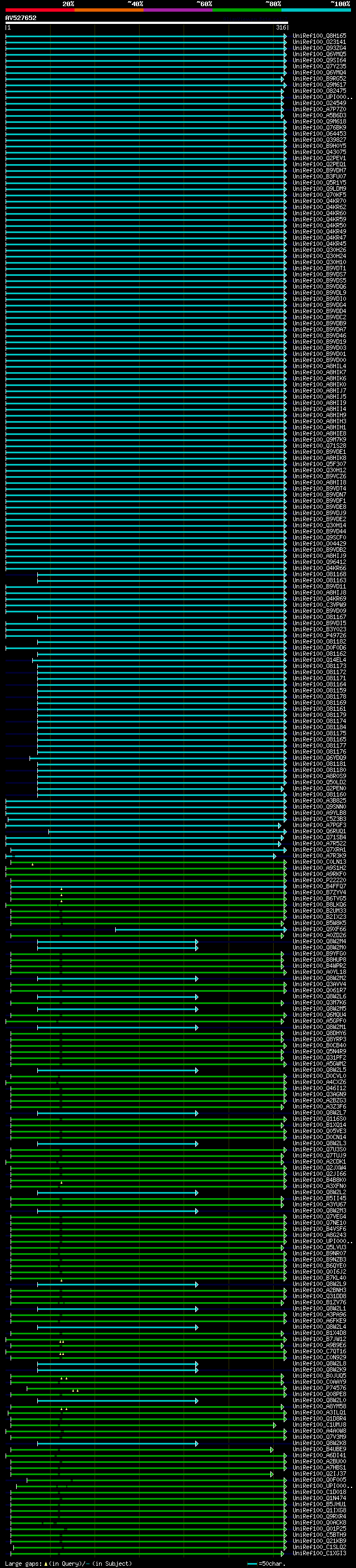This screenshot has height=1568, width=356.
Task: Select hit label UniRef100_Q6VMQ5
Action: [x=319, y=54]
